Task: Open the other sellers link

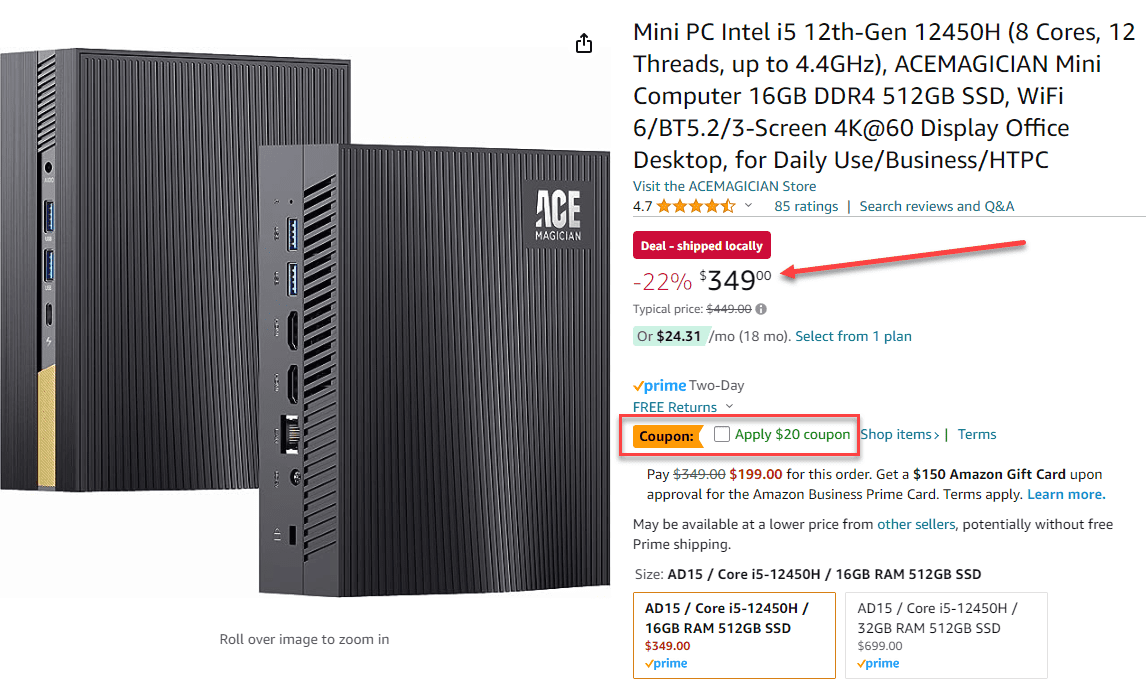Action: click(916, 525)
